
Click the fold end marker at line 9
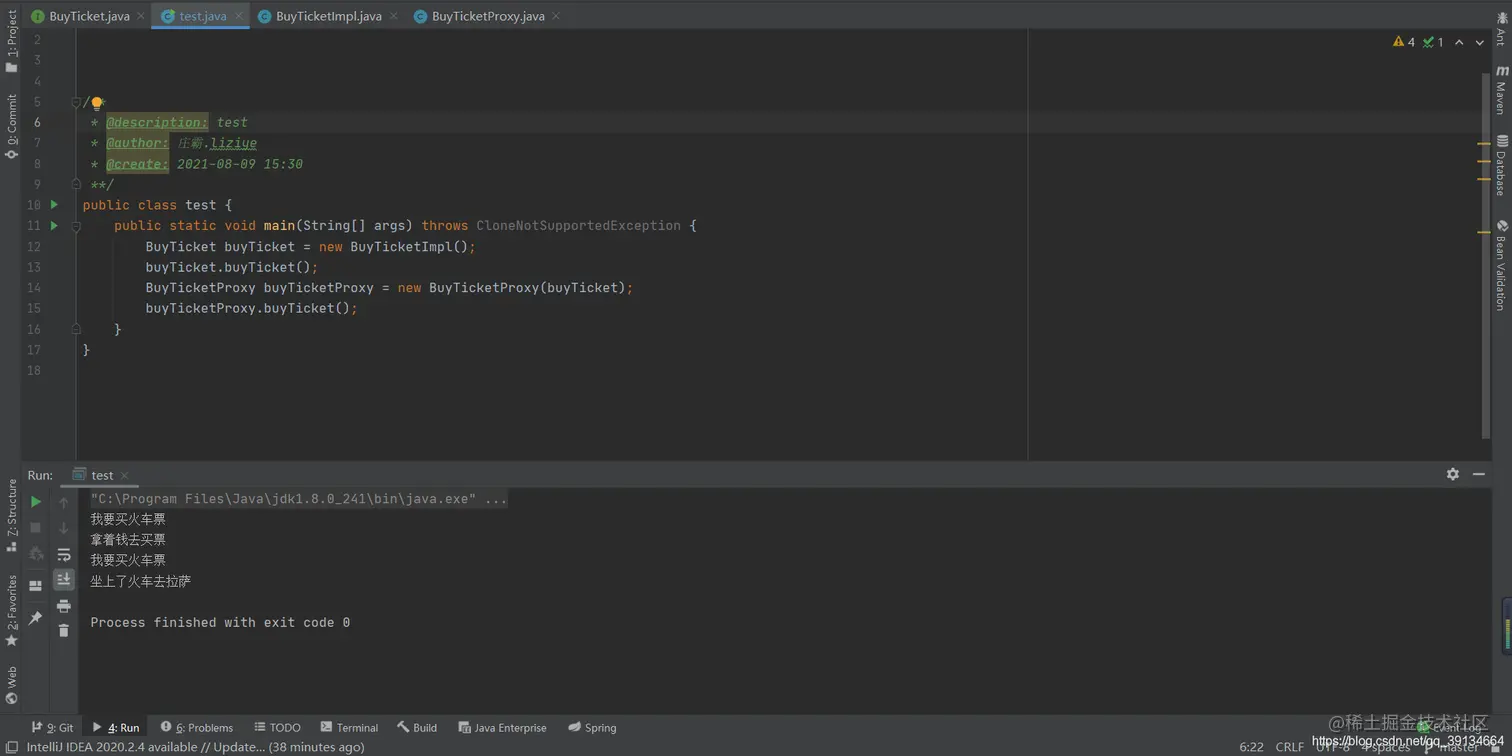tap(76, 184)
